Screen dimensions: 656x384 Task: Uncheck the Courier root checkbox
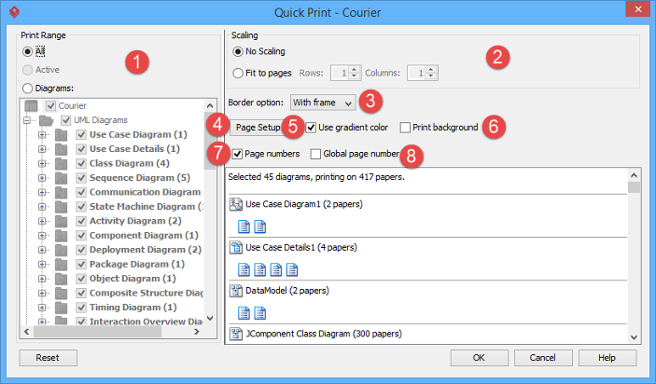click(x=51, y=106)
